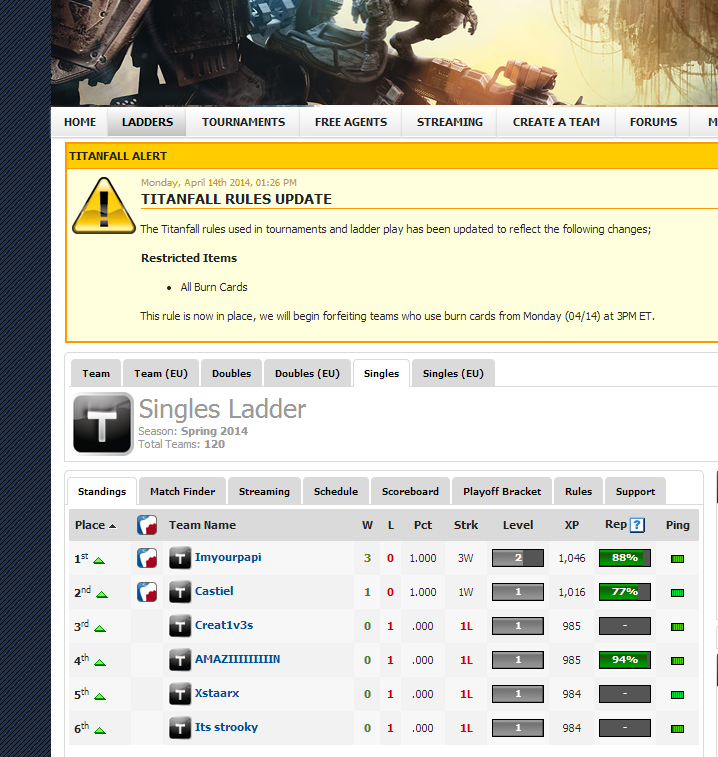Open the Scoreboard tab
This screenshot has height=757, width=718.
pos(410,491)
